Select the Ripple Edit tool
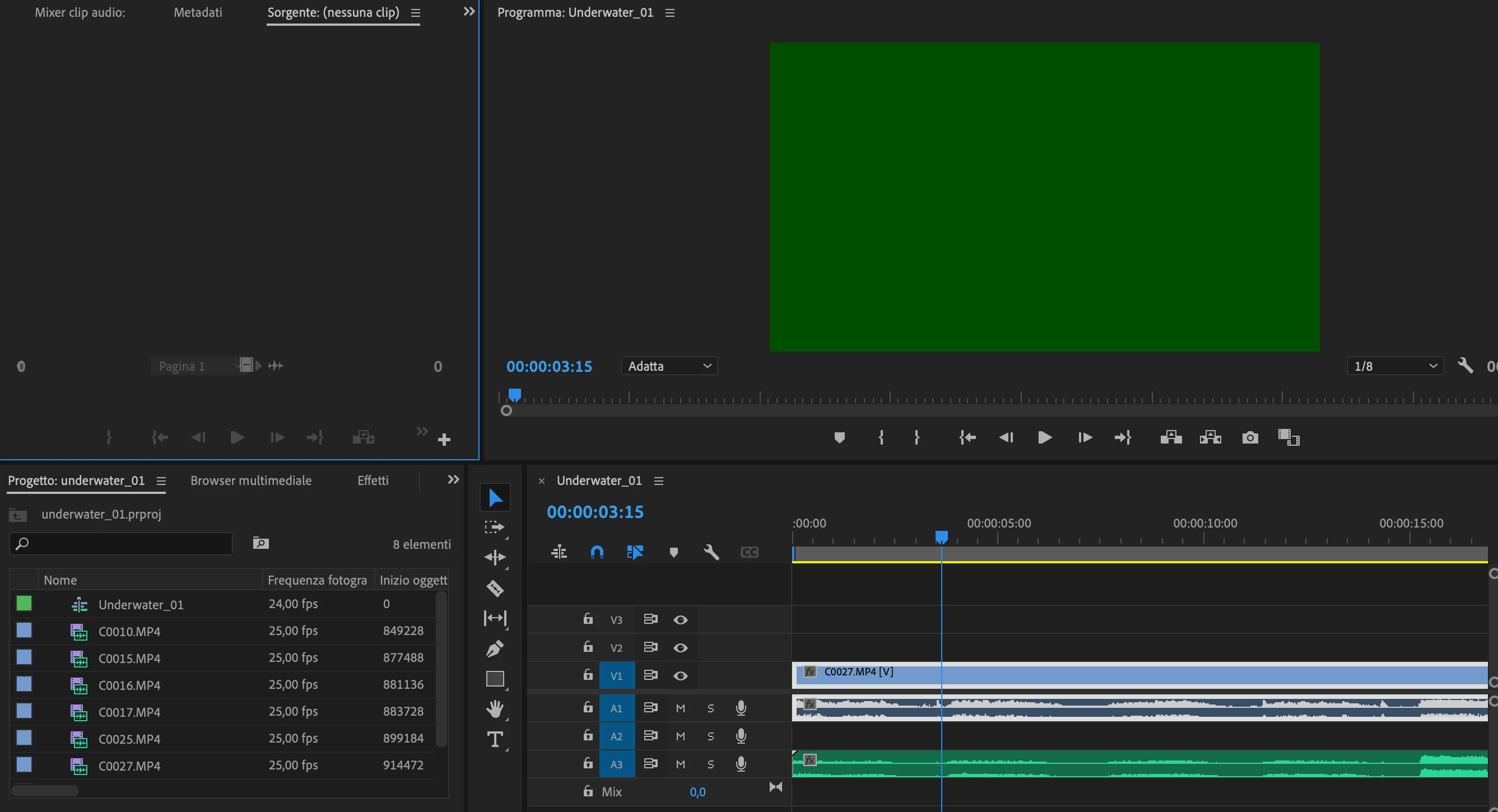 coord(494,557)
